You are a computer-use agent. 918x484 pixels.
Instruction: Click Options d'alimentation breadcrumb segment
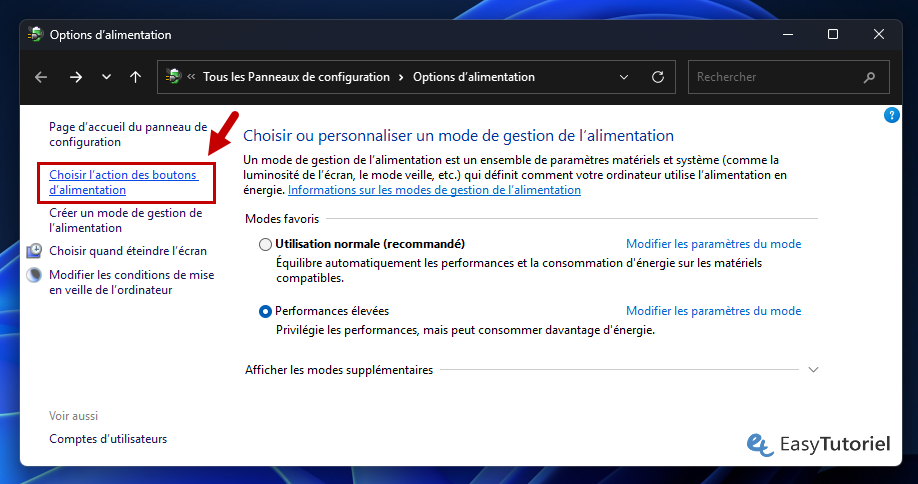click(x=474, y=77)
